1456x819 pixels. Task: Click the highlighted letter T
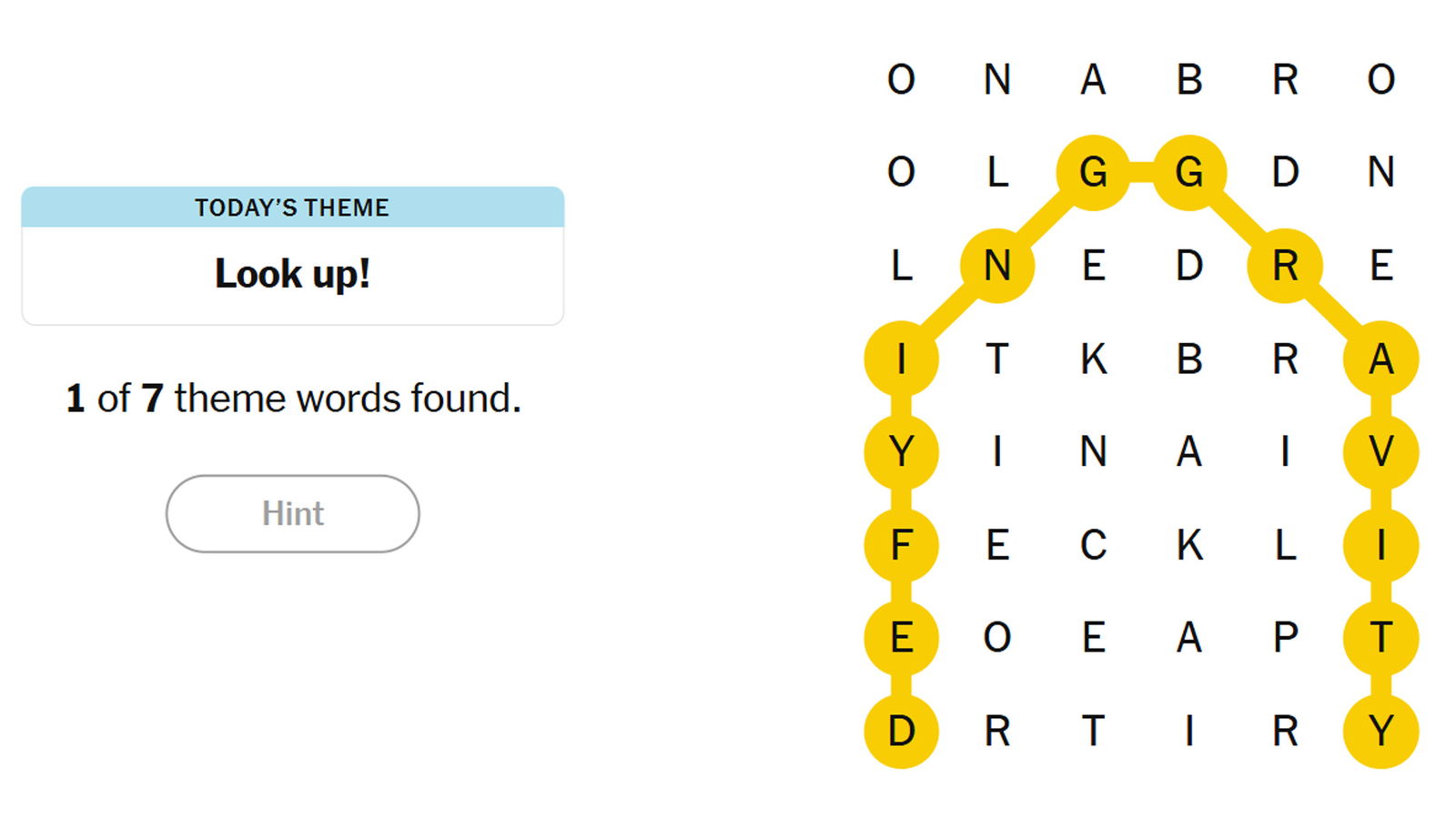click(1380, 638)
